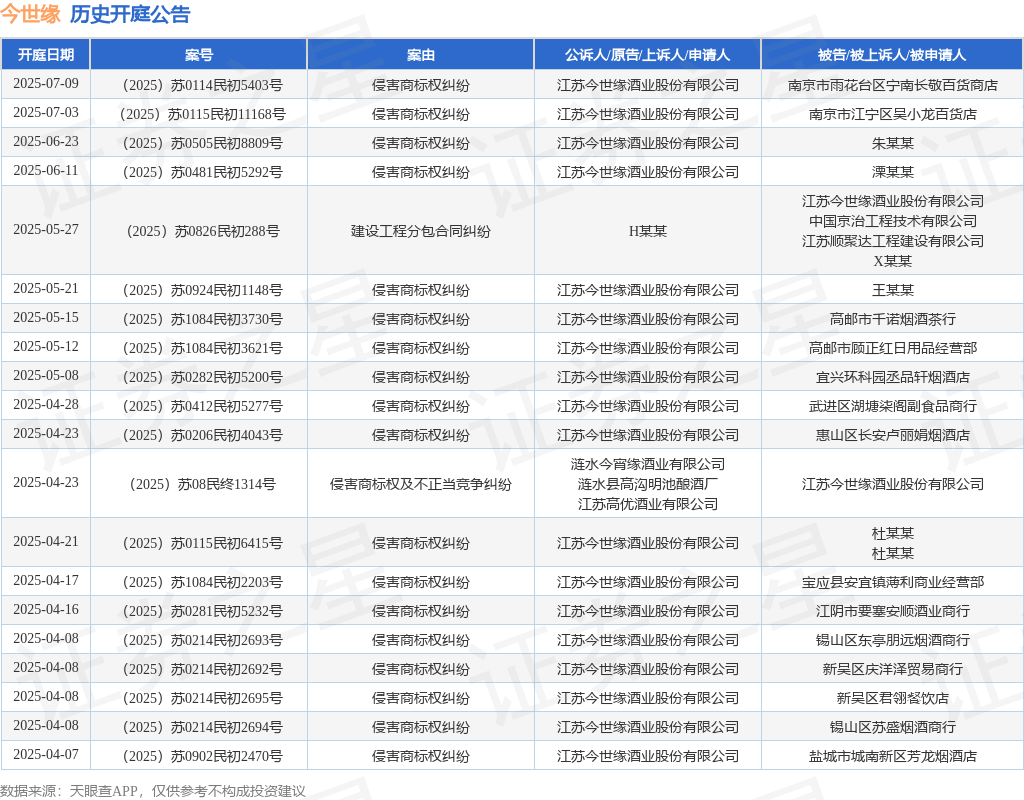
Task: Click 建设工程分包合同纠纷 cause cell
Action: pos(421,231)
